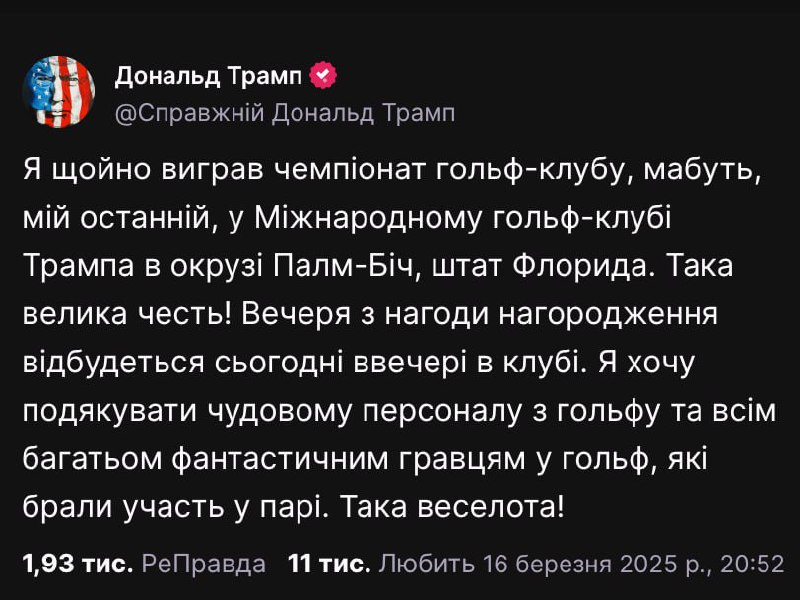Click the РеПравда label
800x600 pixels.
tap(204, 563)
